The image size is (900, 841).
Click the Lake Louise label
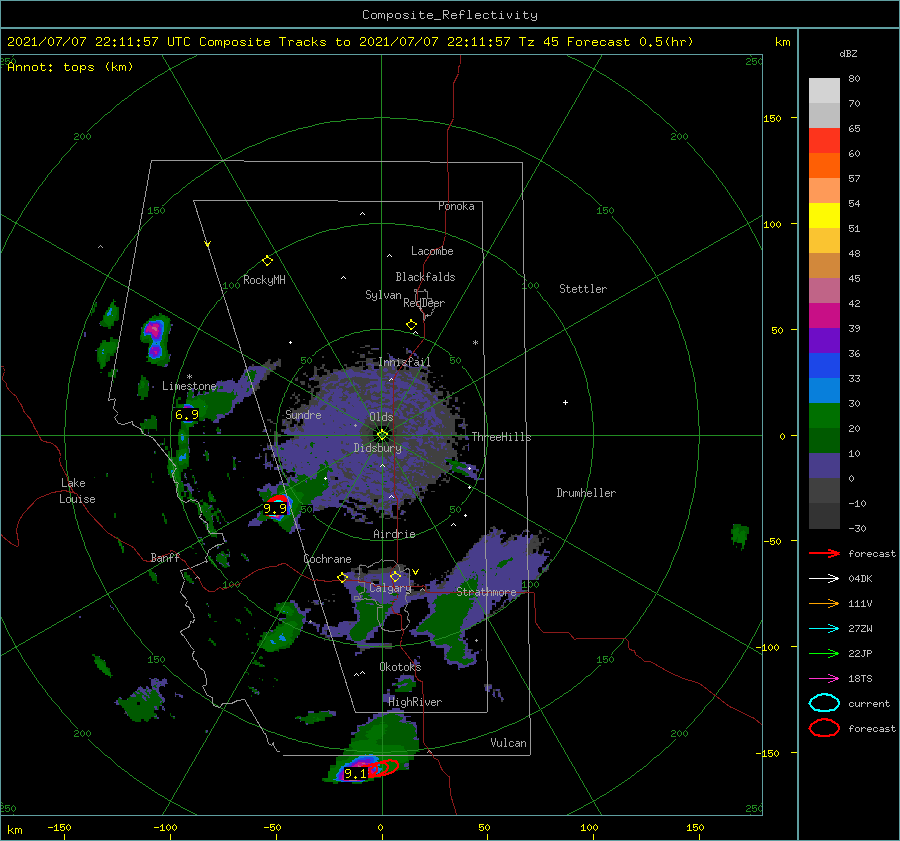pyautogui.click(x=77, y=491)
